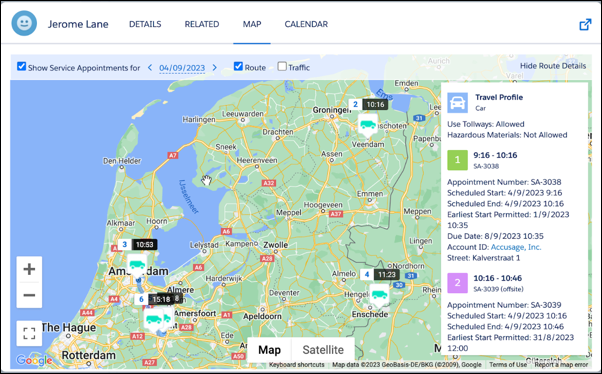
Task: Click Due Date: 8/9/2023 10:35 text
Action: (495, 236)
